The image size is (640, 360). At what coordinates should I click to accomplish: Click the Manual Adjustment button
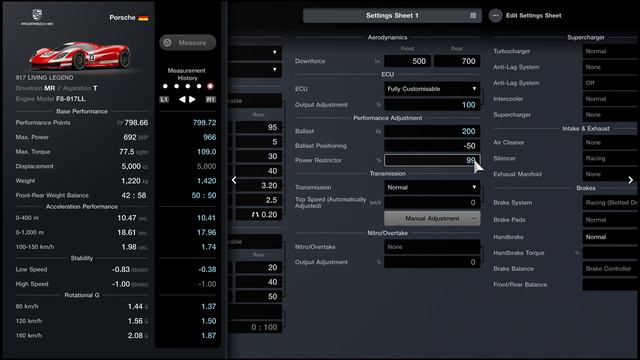[x=432, y=218]
